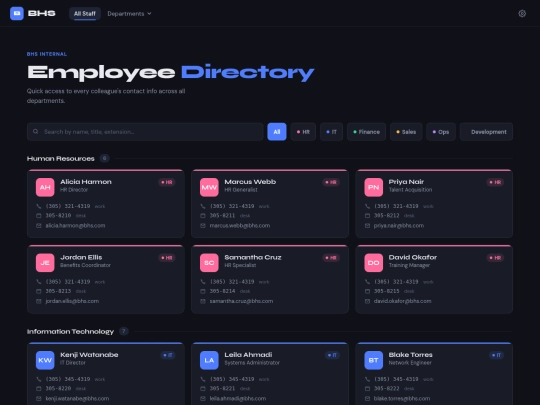Click Marcus Webb's desk extension 305-8211

pos(222,216)
